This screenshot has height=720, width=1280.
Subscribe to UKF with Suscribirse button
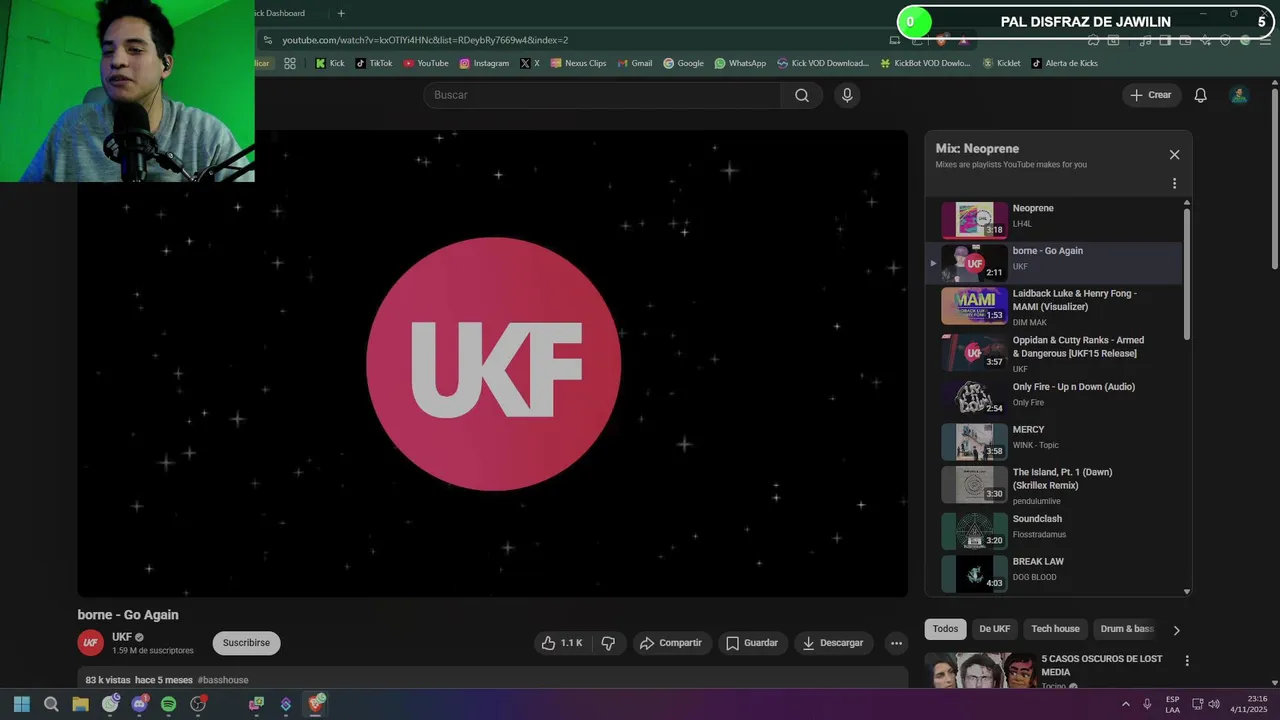[x=246, y=643]
